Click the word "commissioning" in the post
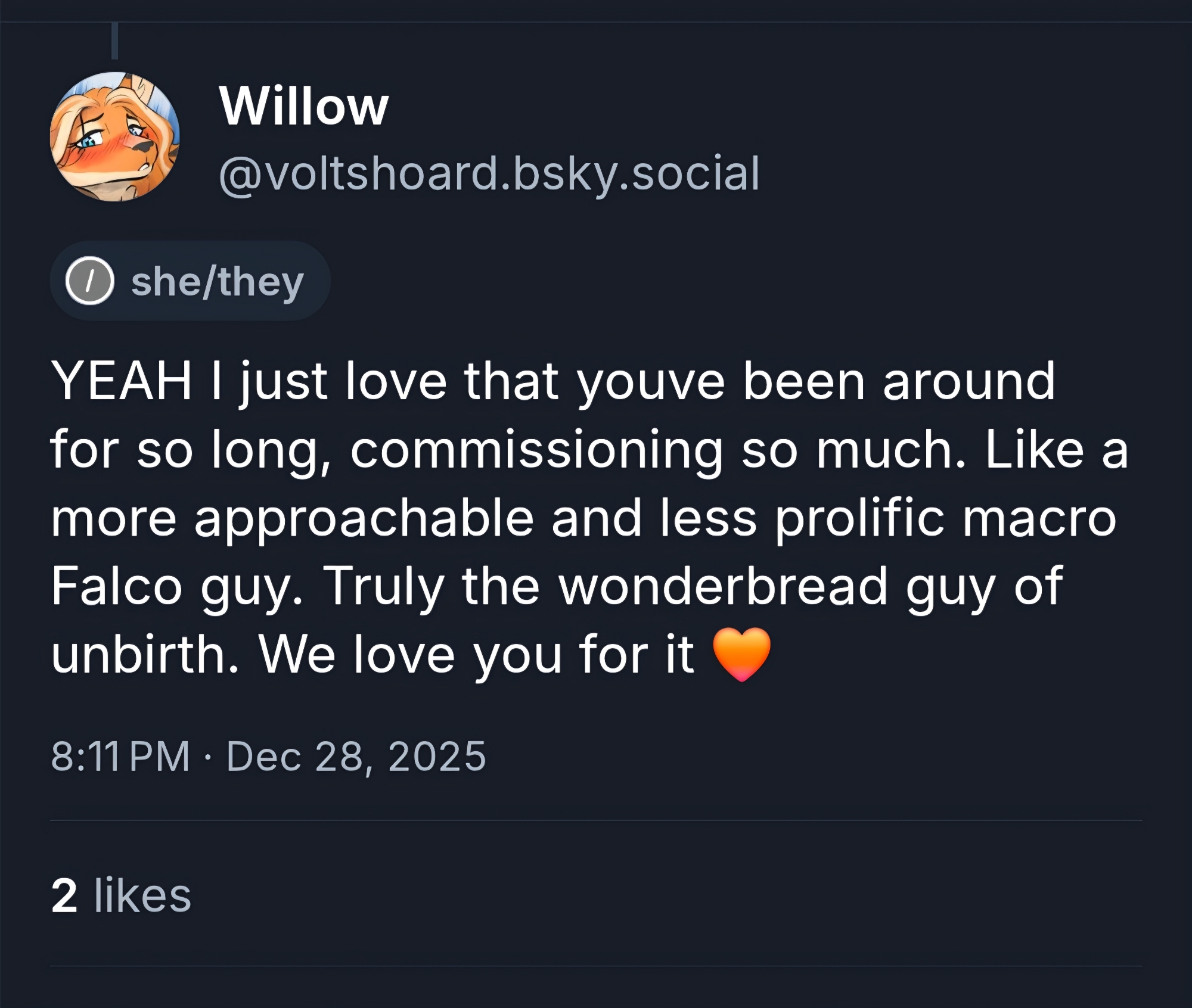This screenshot has height=1008, width=1192. pyautogui.click(x=536, y=450)
